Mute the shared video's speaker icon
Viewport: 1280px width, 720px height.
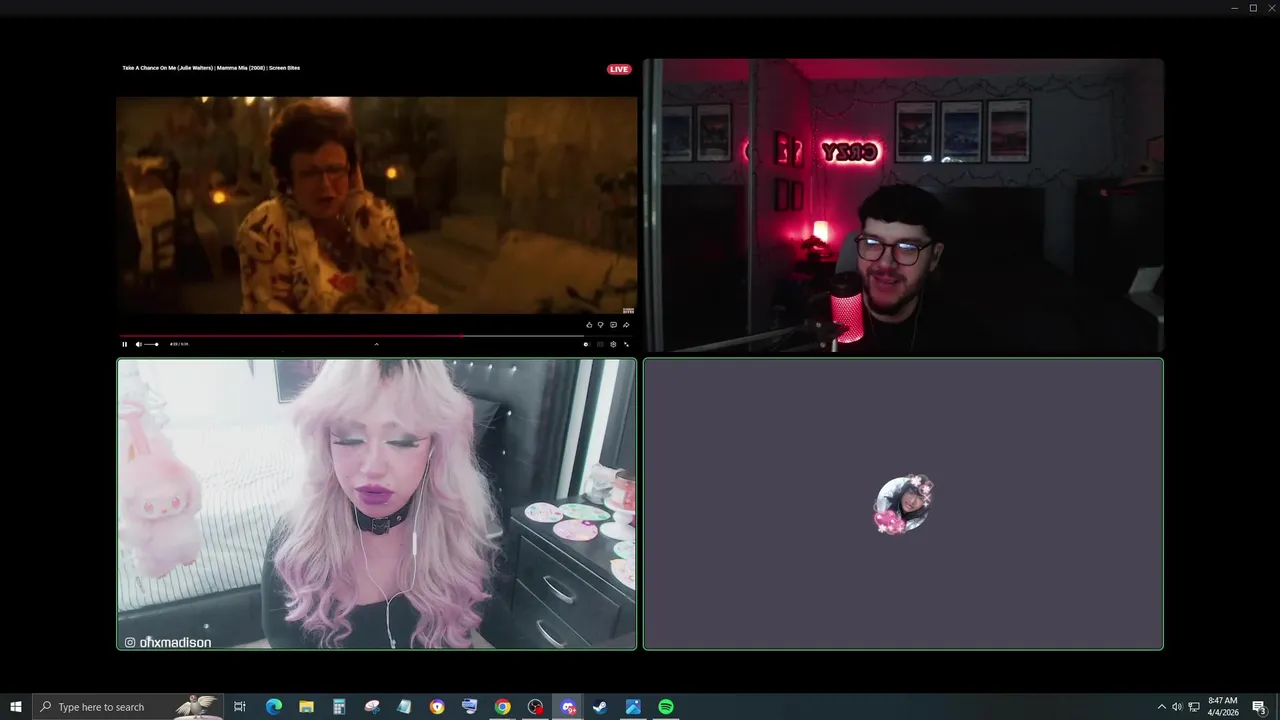point(138,344)
